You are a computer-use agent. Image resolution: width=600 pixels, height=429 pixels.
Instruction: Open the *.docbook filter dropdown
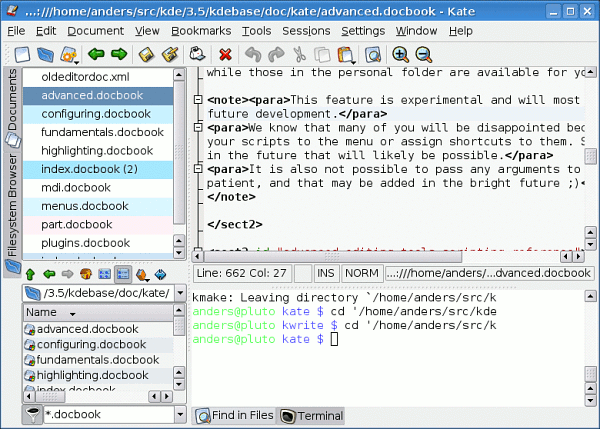tap(179, 414)
